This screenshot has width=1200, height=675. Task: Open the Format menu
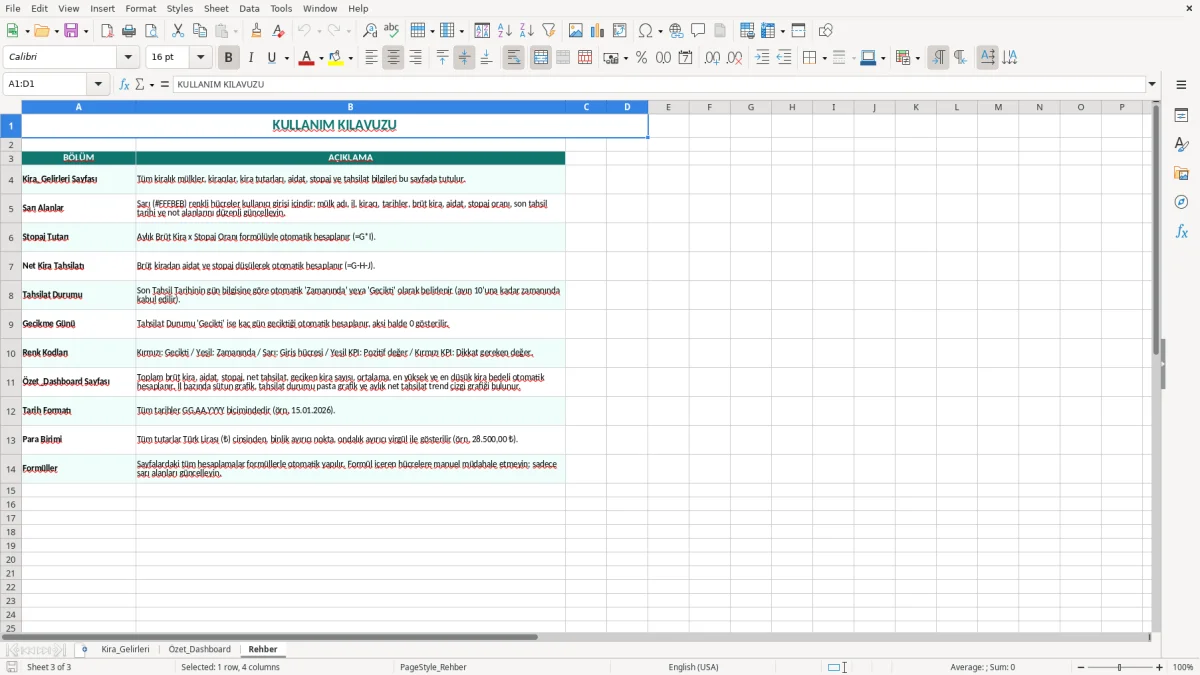[141, 9]
